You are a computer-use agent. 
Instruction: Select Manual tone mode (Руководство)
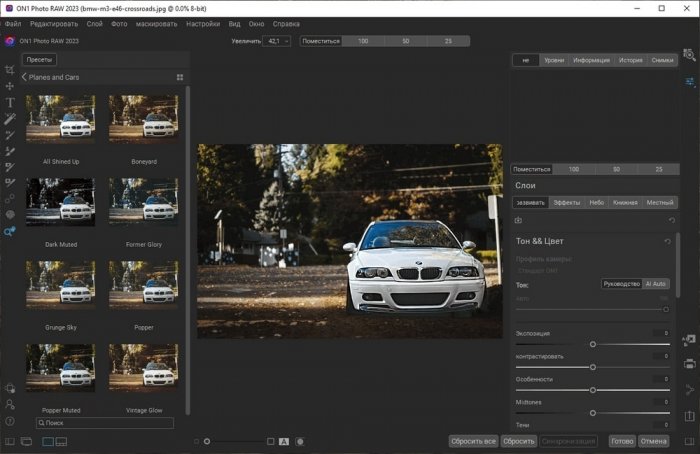622,284
